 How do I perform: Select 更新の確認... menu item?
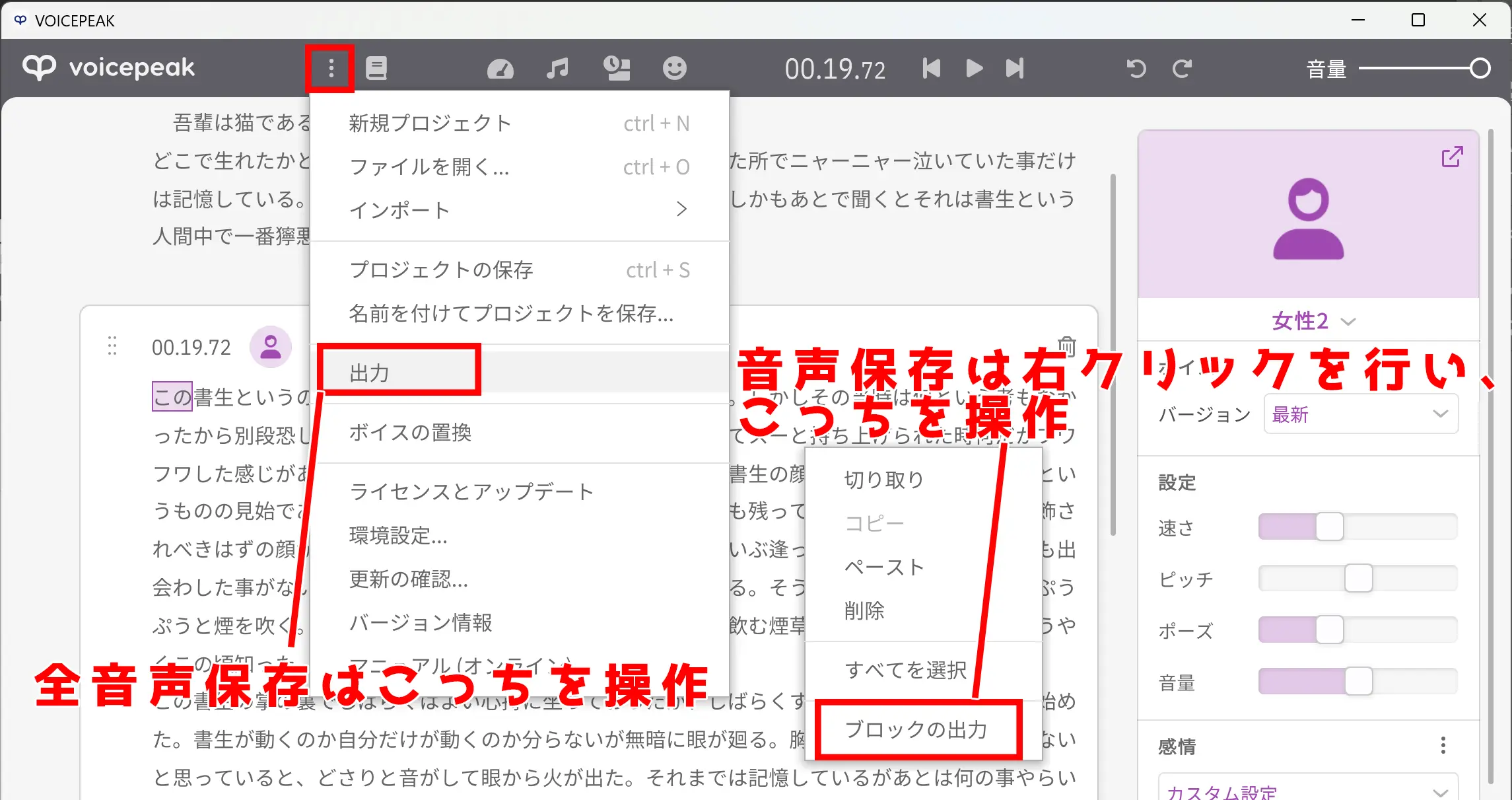click(520, 579)
